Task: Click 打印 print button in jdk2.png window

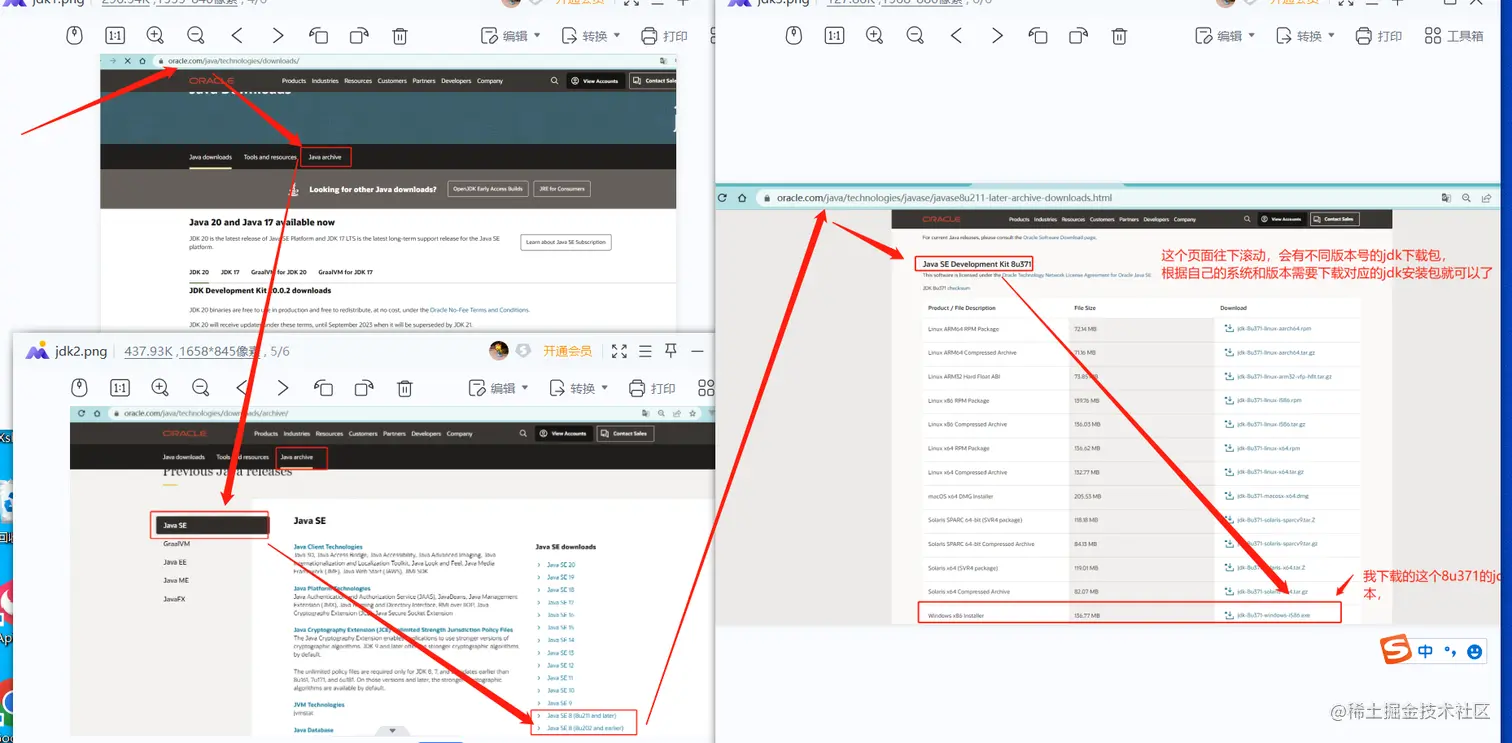Action: 652,388
